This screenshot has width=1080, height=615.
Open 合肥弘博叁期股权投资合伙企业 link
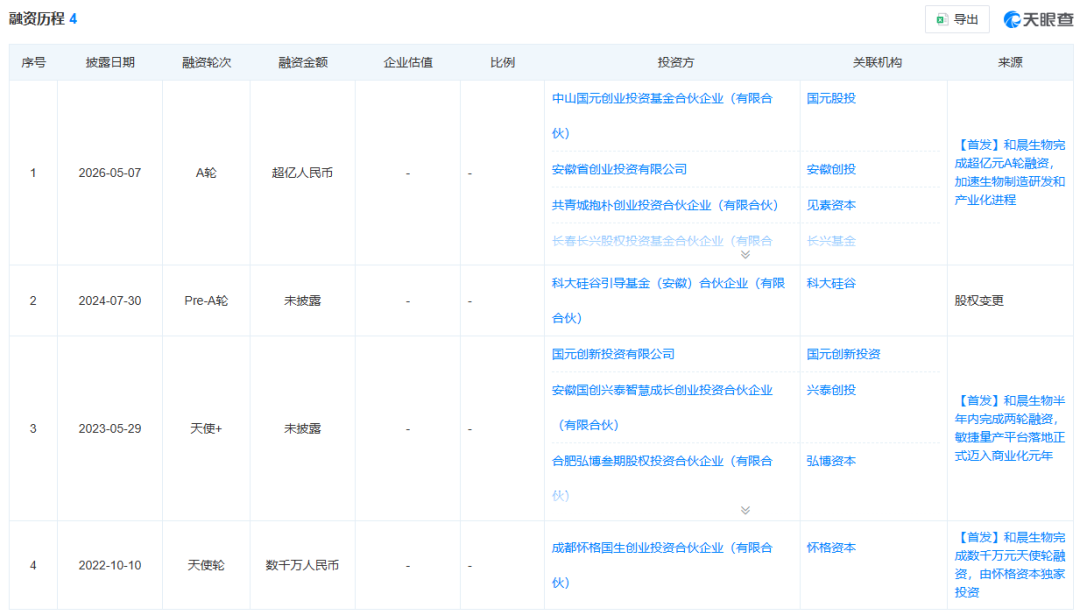pos(662,478)
